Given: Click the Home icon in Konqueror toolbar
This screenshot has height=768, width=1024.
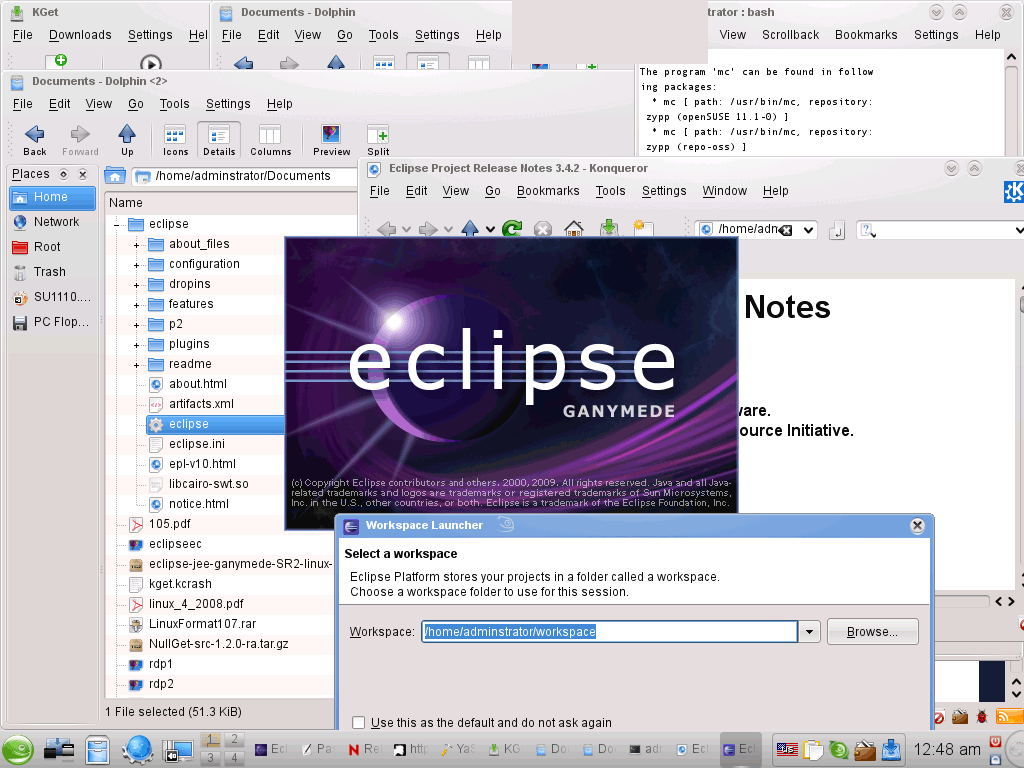Looking at the screenshot, I should [573, 229].
